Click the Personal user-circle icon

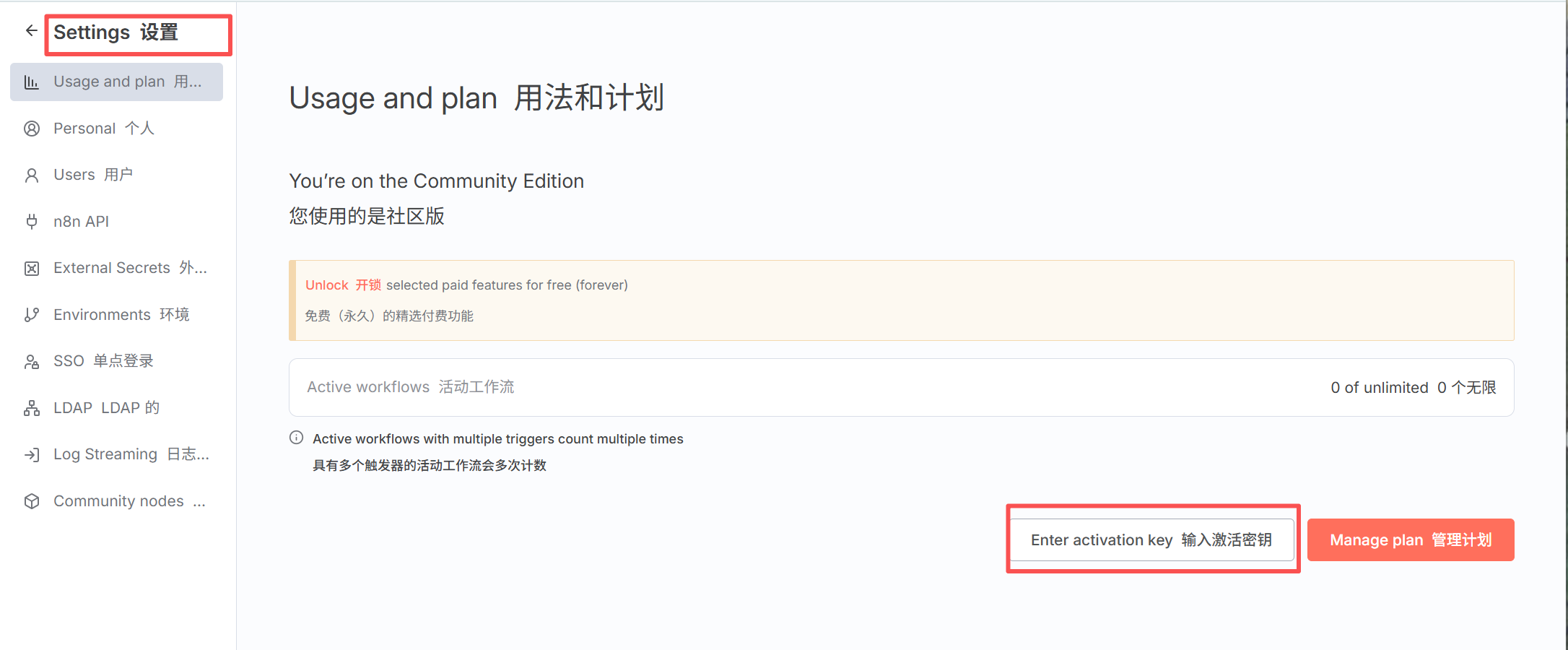pyautogui.click(x=31, y=129)
